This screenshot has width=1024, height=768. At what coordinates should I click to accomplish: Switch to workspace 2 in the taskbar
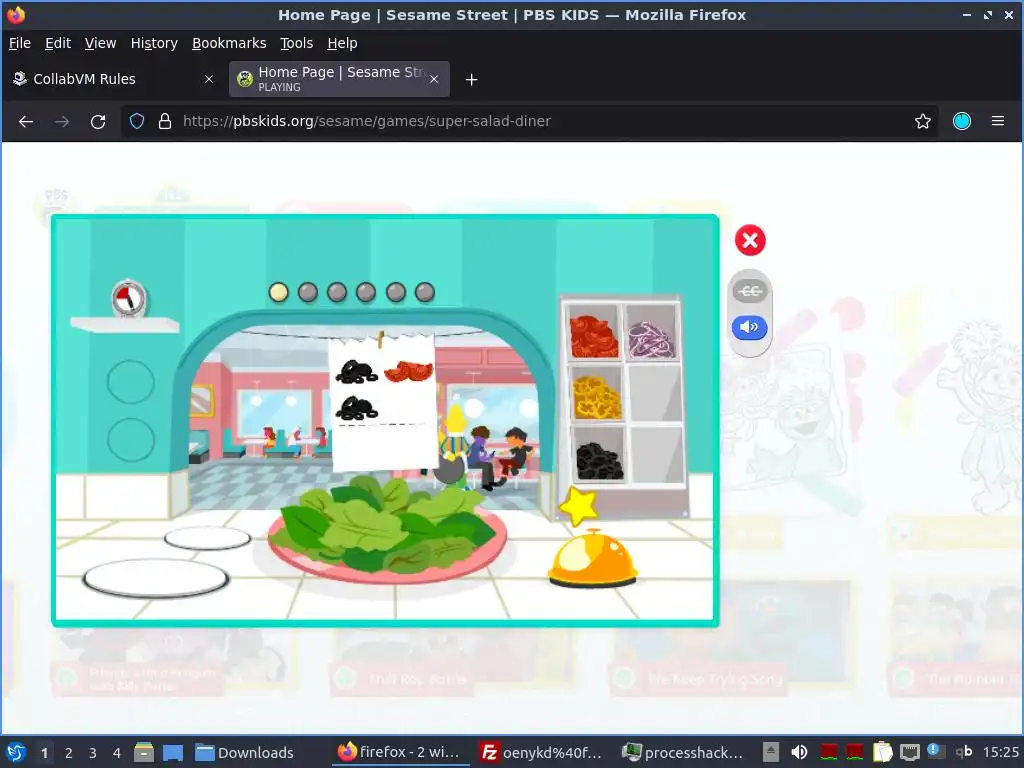click(x=69, y=753)
